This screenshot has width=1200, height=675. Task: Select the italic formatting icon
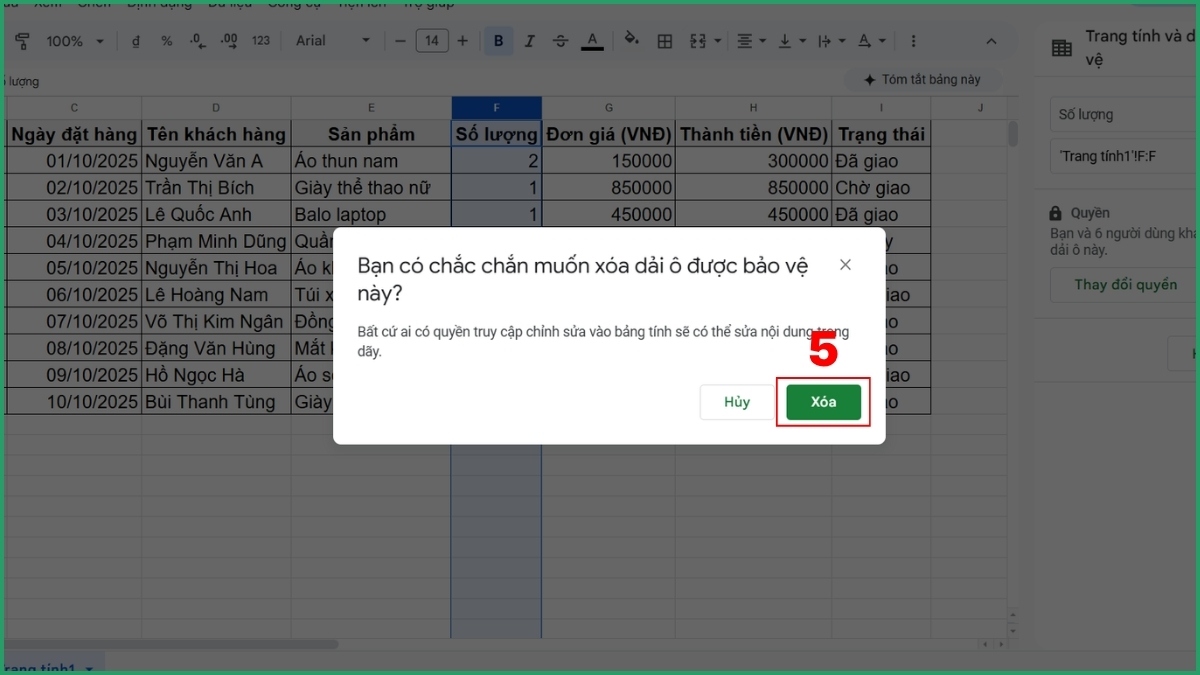(x=529, y=41)
